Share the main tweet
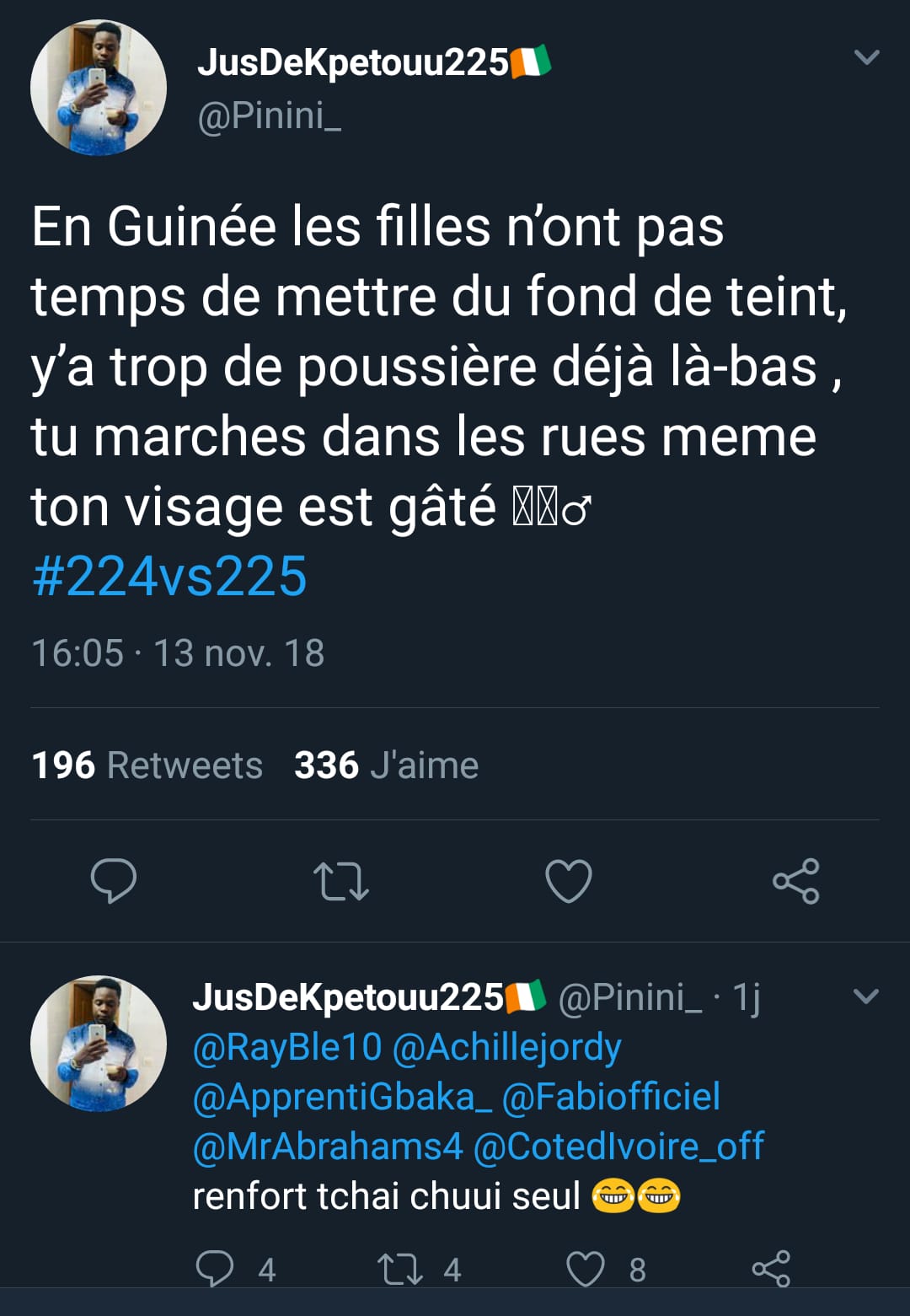The height and width of the screenshot is (1316, 910). tap(796, 881)
